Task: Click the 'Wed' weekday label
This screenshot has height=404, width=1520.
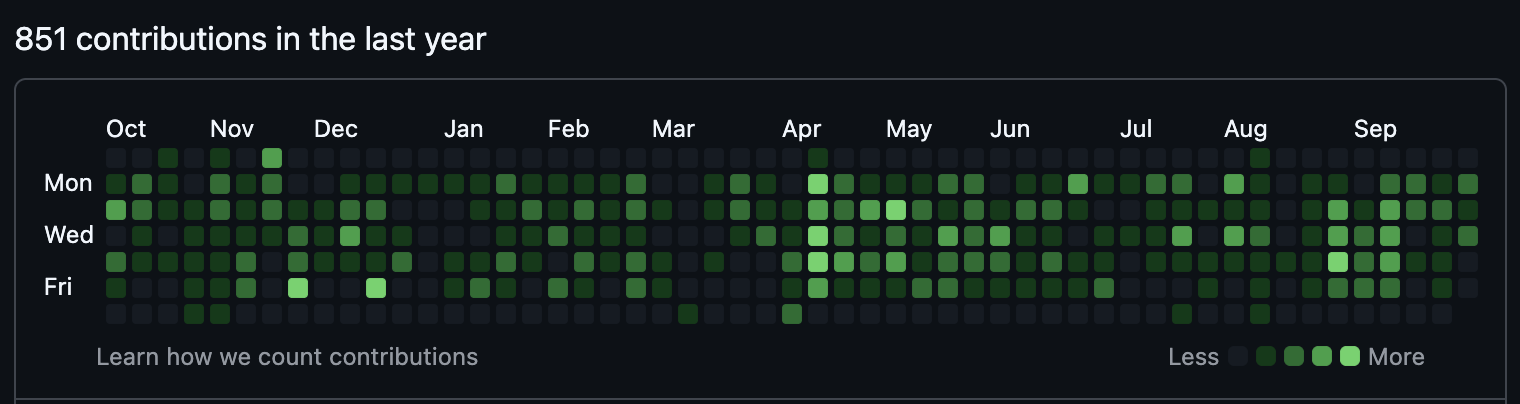Action: pos(68,235)
